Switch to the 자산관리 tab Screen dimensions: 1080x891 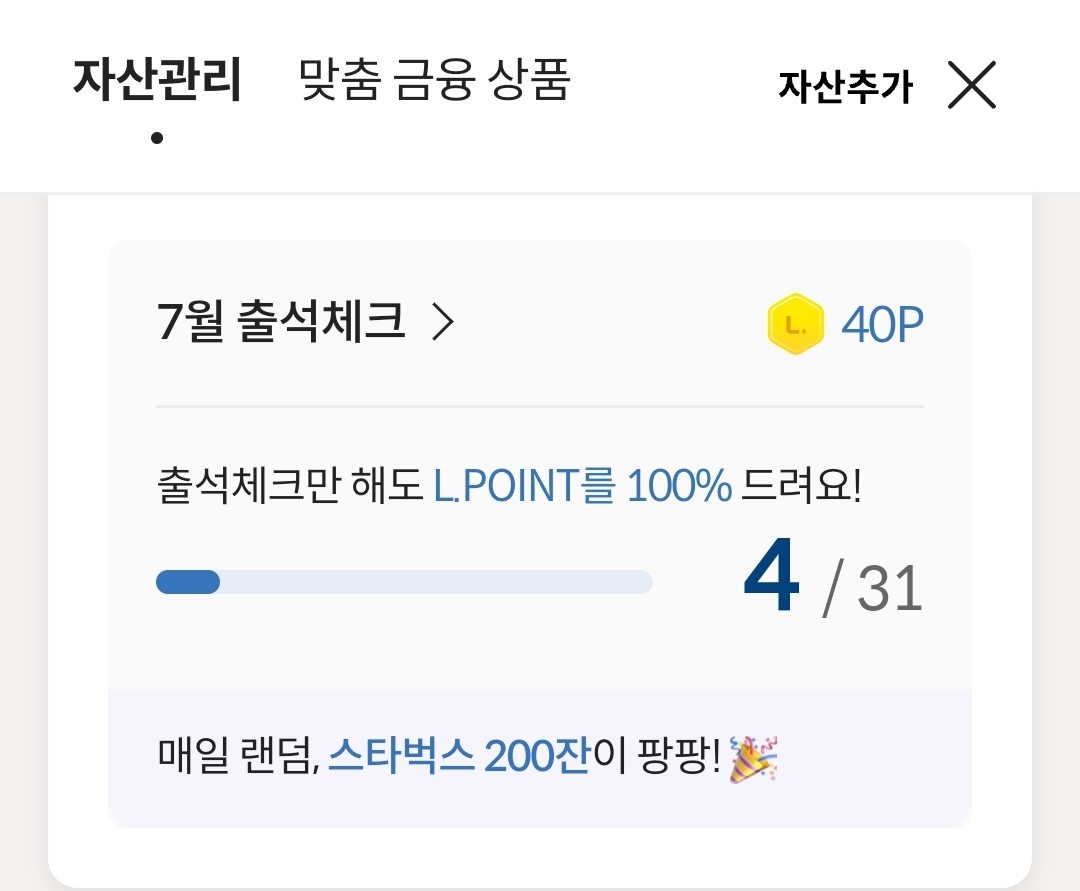pyautogui.click(x=157, y=82)
